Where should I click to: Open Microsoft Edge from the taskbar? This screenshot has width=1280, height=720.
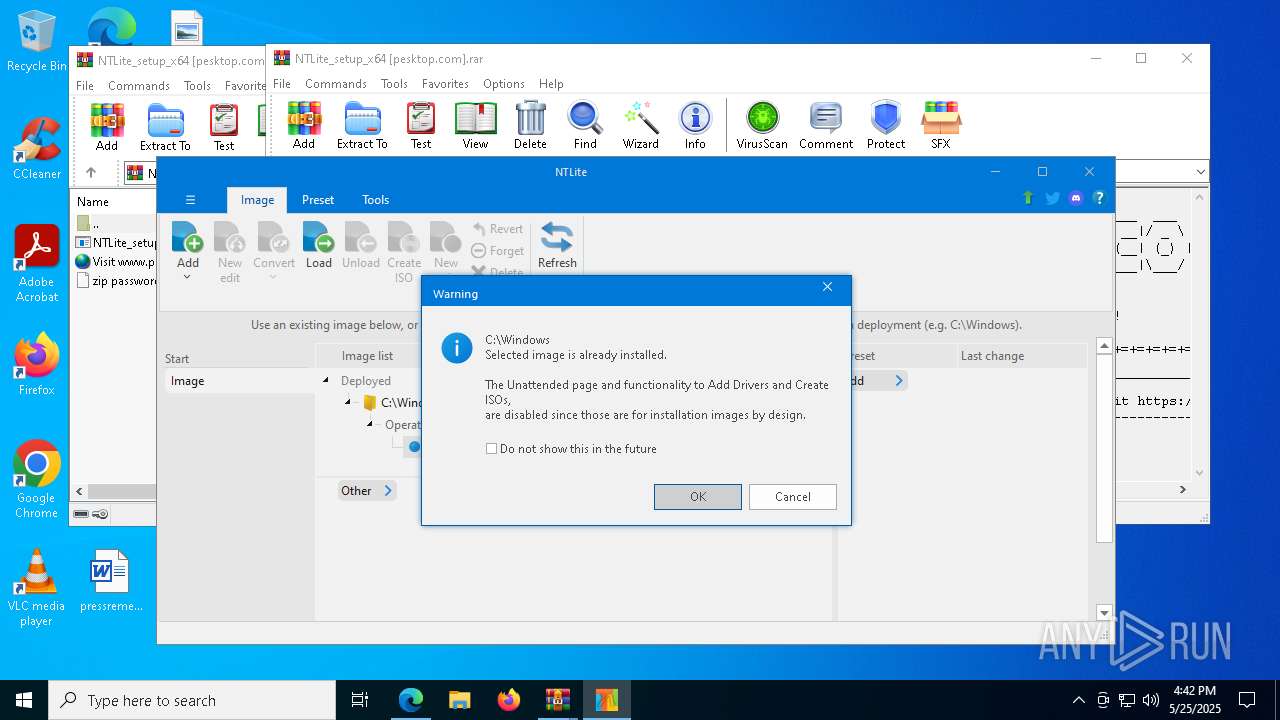[411, 700]
